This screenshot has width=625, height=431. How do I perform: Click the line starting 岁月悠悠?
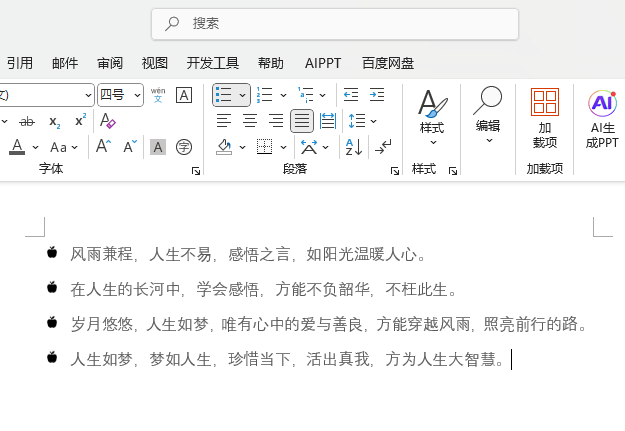pyautogui.click(x=330, y=324)
